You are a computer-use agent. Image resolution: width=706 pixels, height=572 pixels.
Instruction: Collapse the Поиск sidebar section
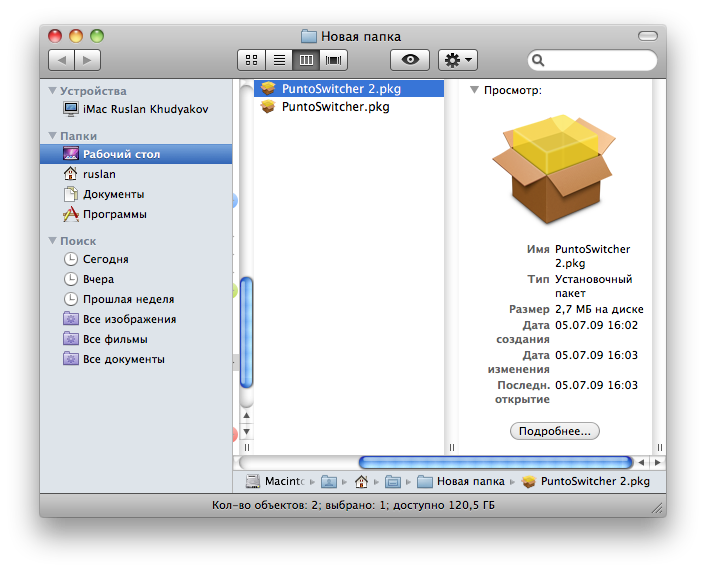click(x=53, y=241)
